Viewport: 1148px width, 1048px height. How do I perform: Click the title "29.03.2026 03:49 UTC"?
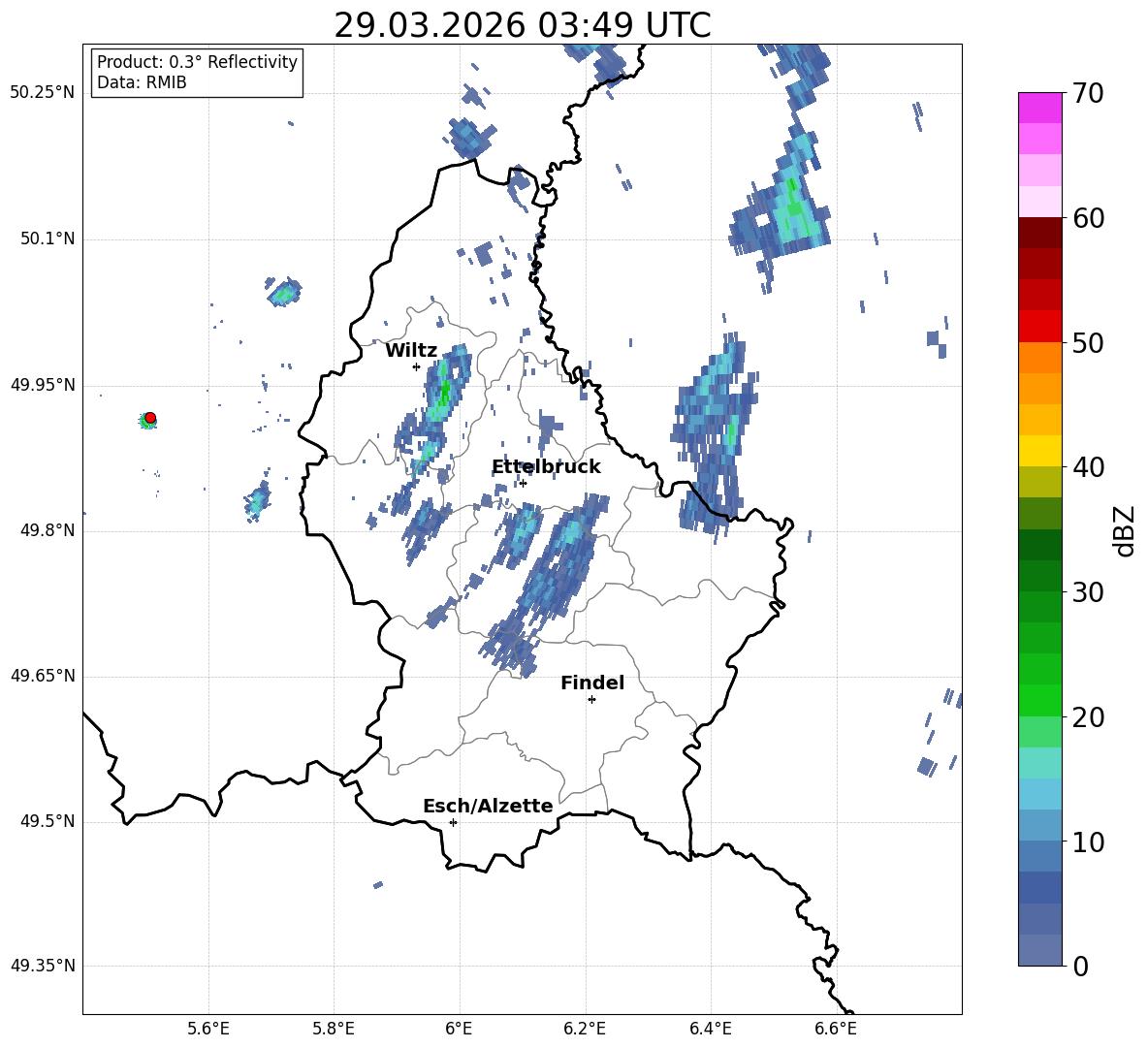click(x=522, y=25)
